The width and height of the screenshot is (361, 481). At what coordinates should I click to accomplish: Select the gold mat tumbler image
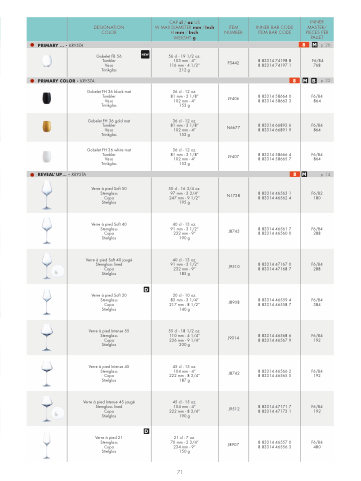[47, 127]
